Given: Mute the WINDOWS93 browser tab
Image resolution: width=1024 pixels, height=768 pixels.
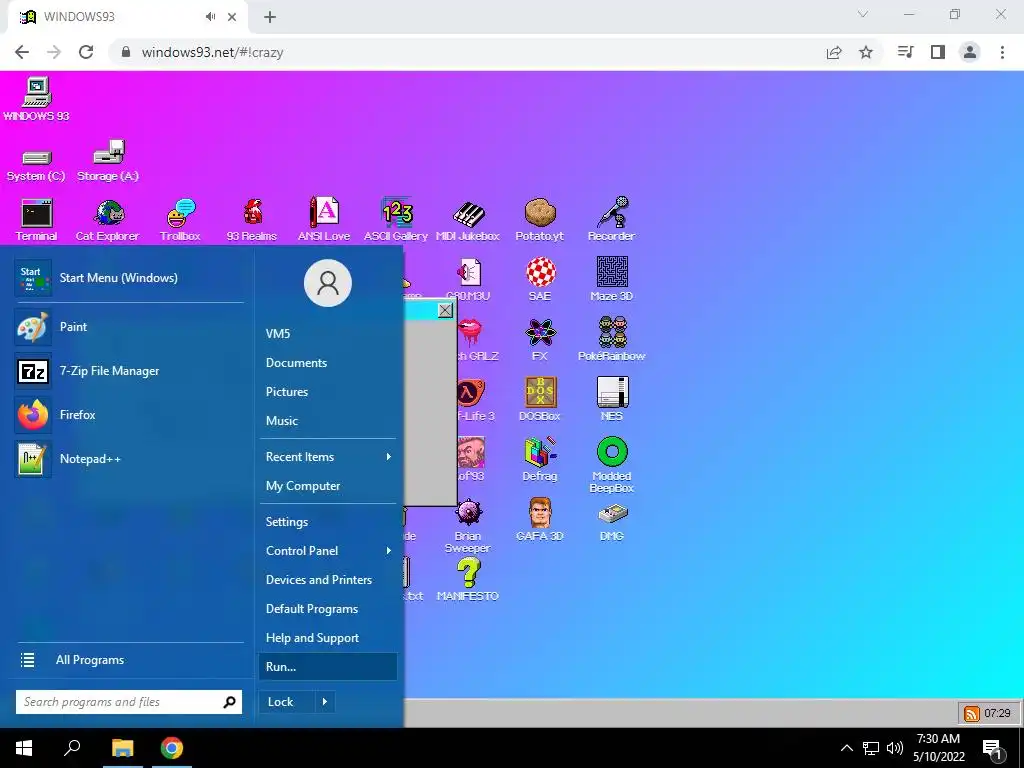Looking at the screenshot, I should click(x=210, y=16).
